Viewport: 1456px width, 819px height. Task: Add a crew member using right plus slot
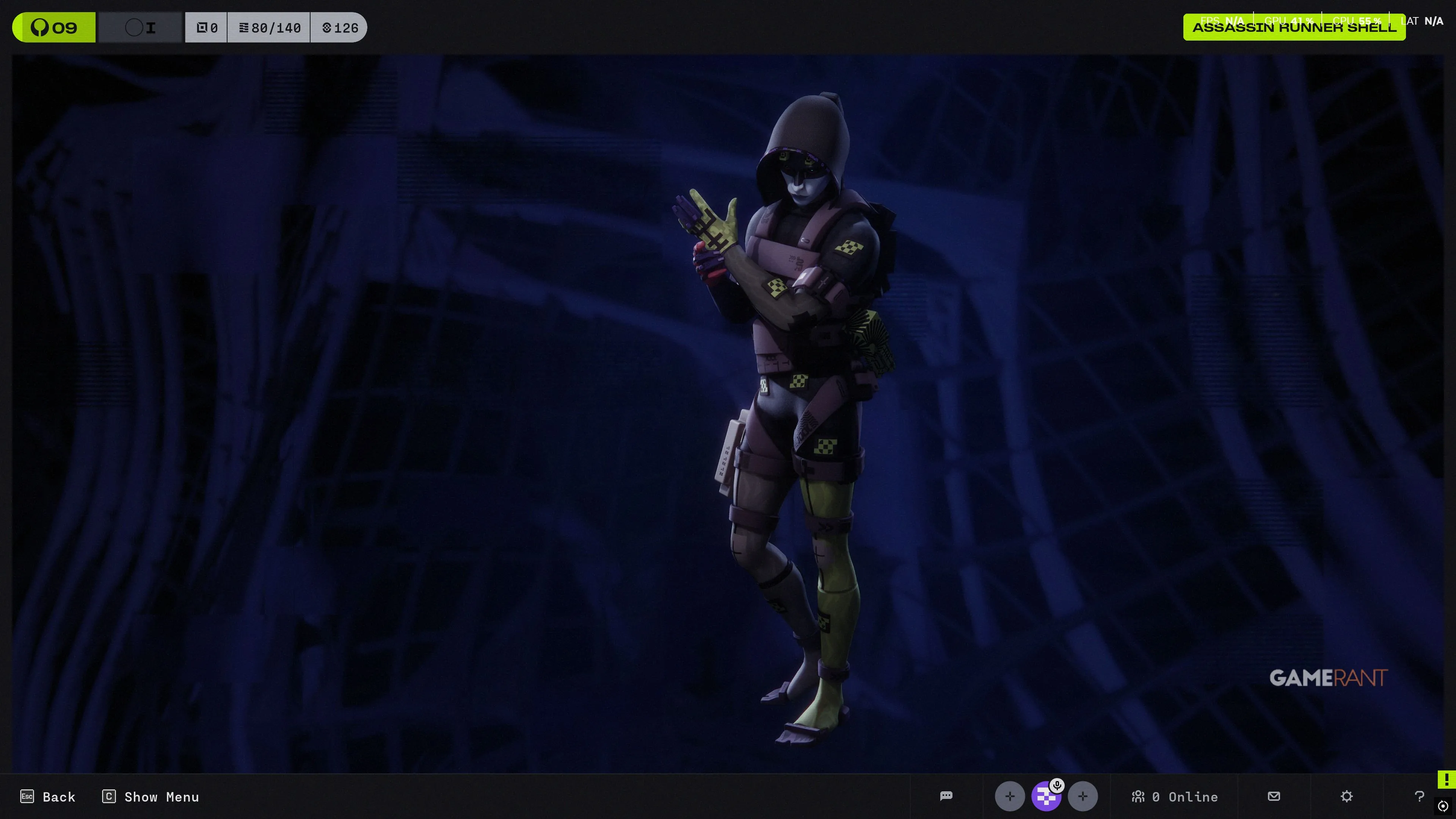1083,796
